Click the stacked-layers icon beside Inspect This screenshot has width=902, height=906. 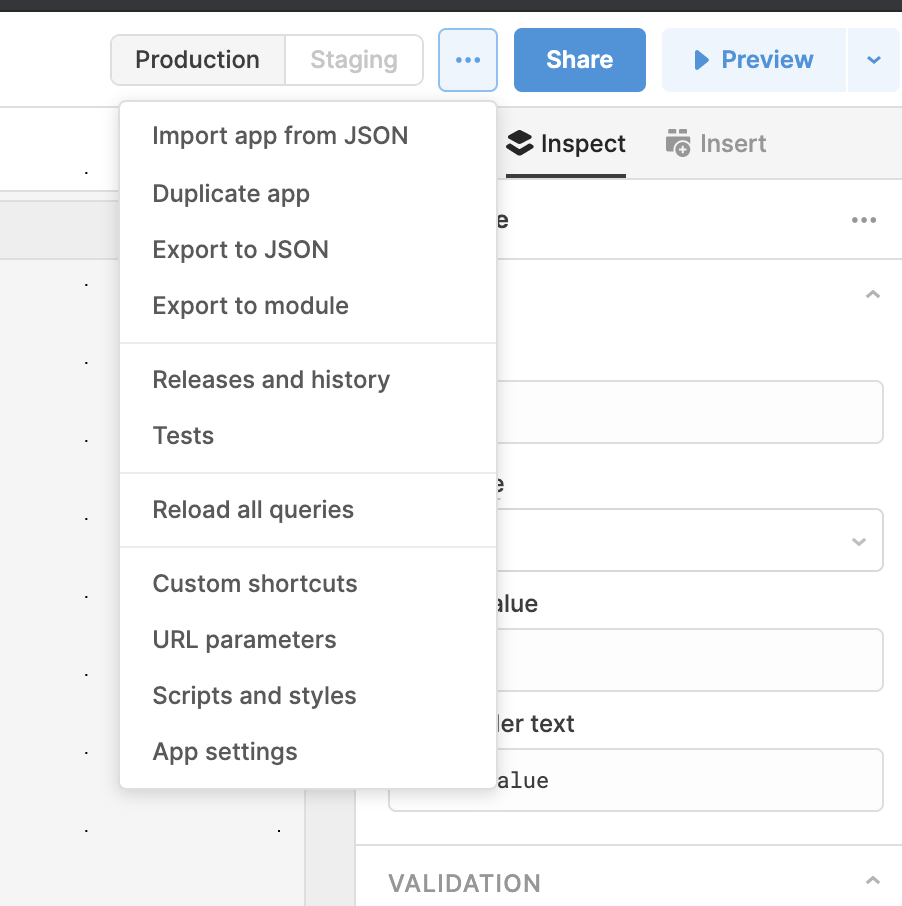519,143
